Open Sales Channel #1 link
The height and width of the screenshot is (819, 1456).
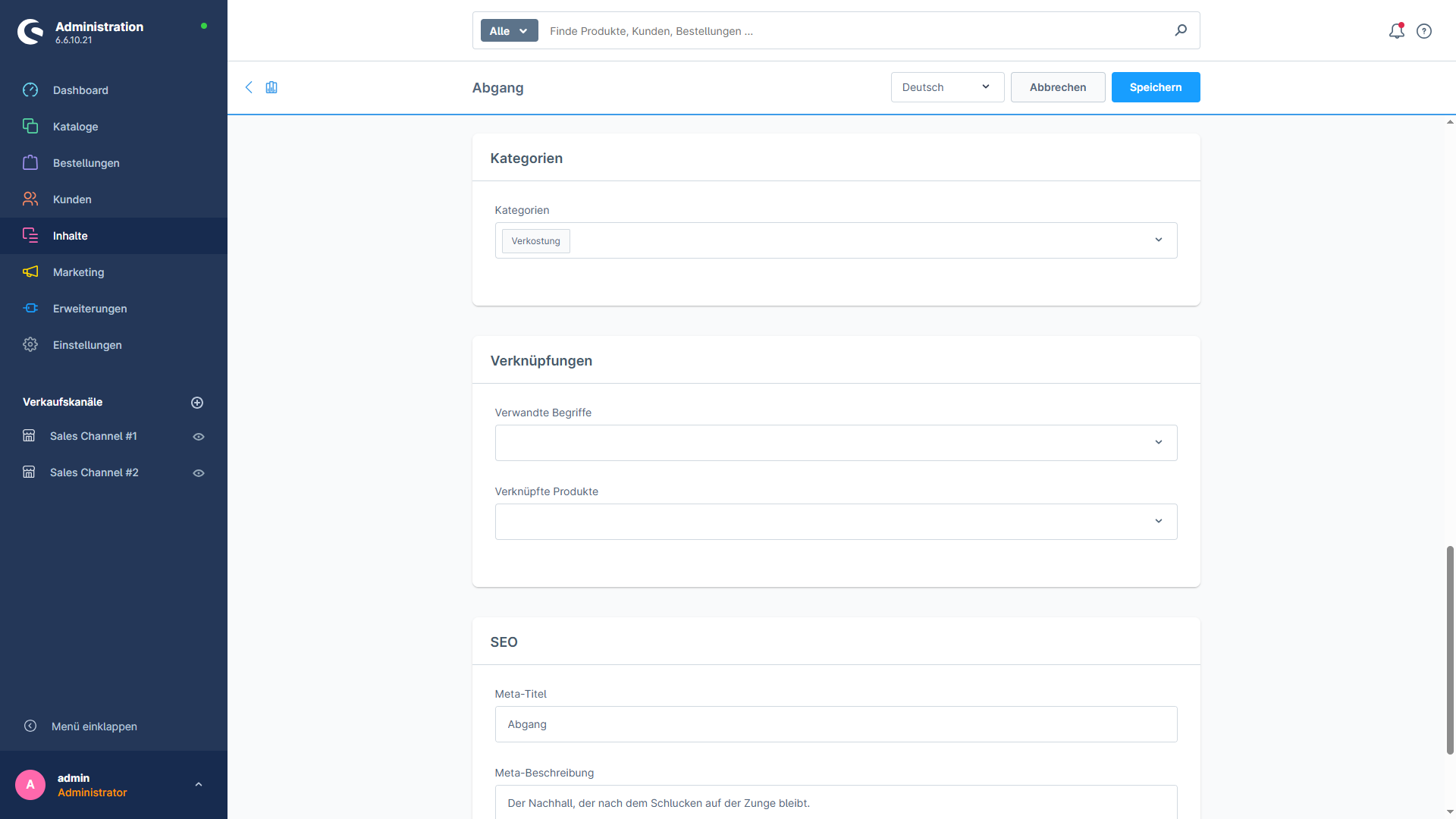coord(93,436)
